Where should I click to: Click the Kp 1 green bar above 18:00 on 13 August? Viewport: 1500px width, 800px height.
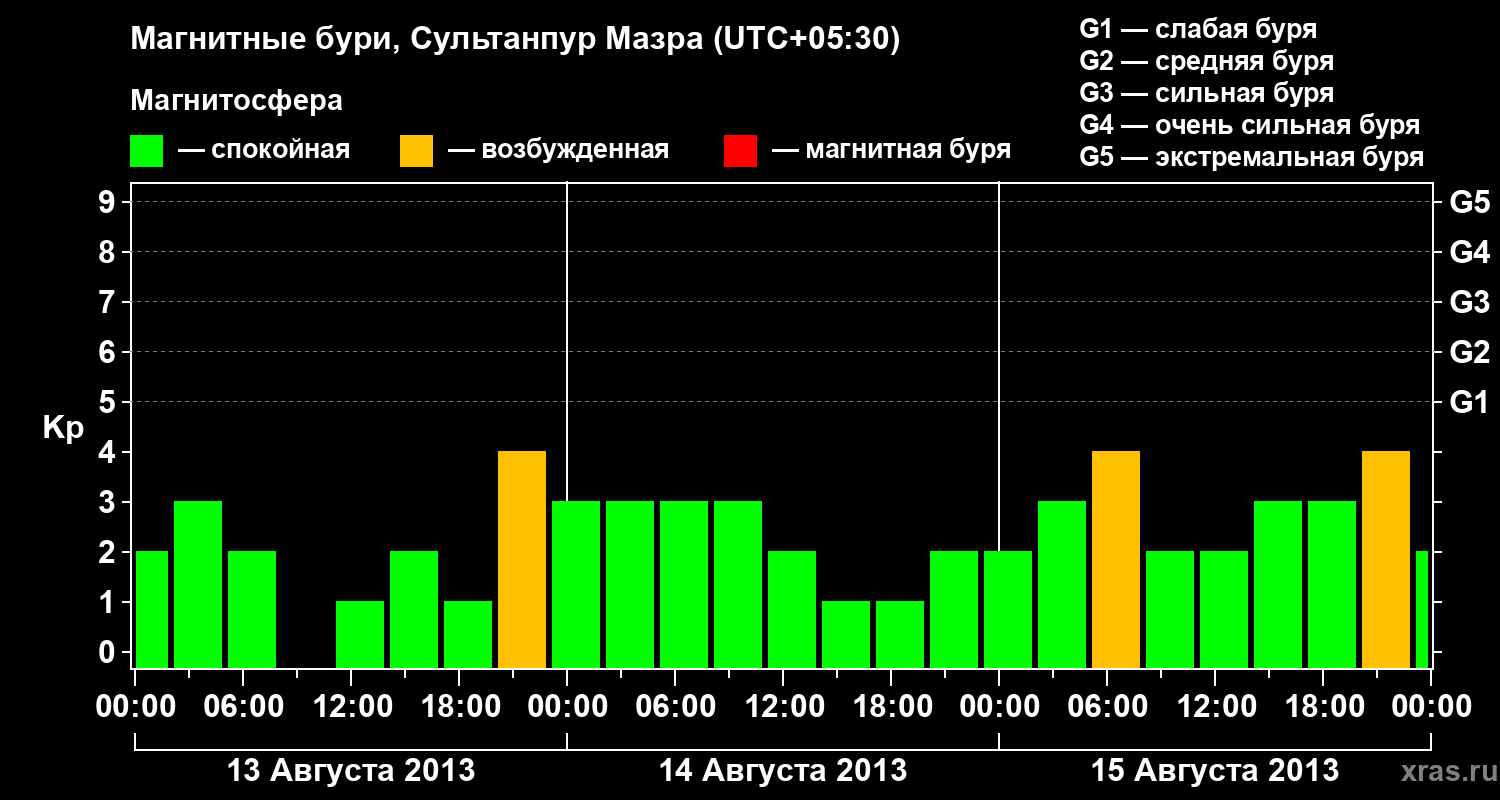point(468,634)
